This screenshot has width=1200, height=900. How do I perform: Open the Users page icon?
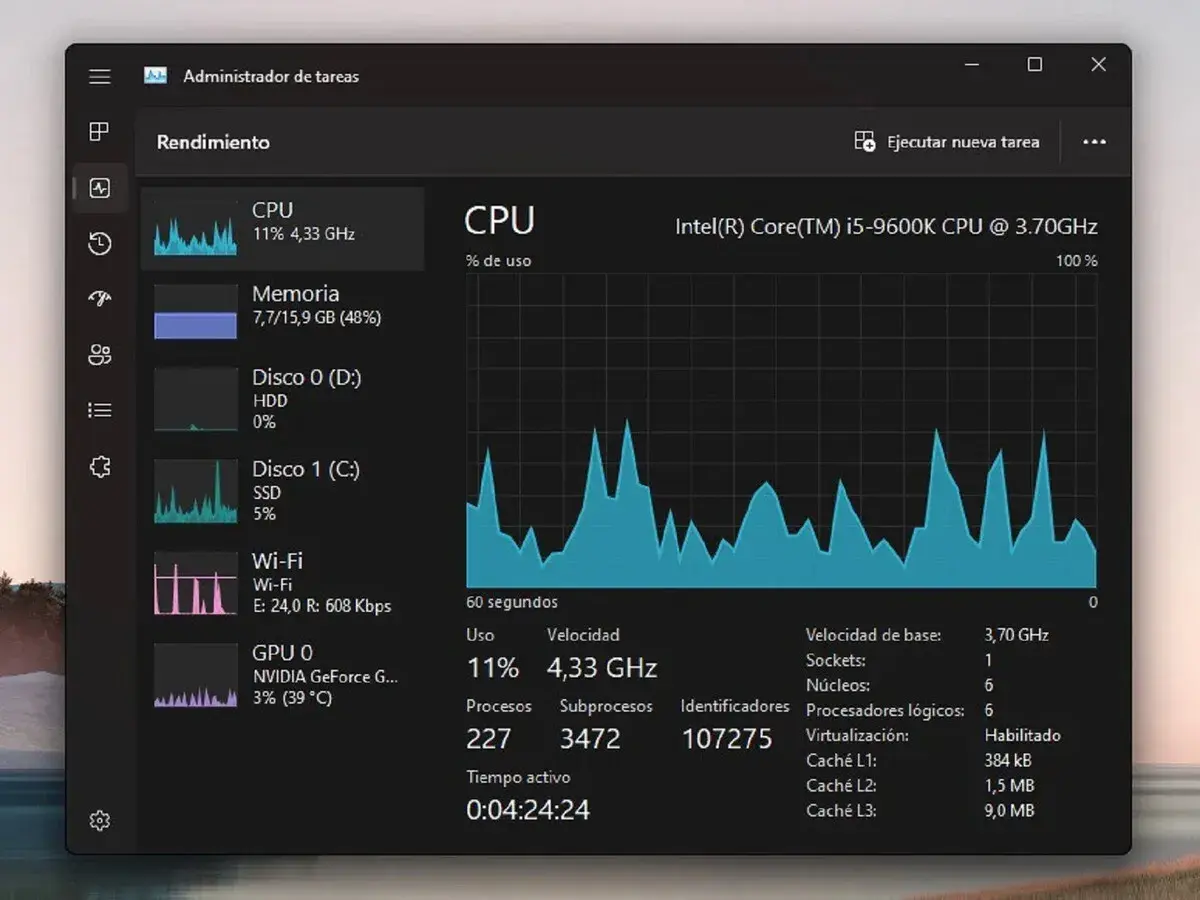point(99,354)
